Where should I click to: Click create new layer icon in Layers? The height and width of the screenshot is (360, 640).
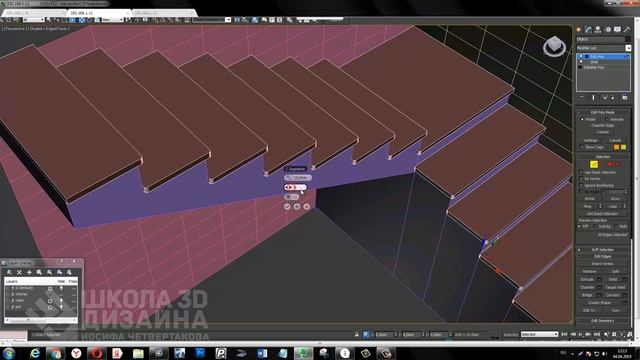click(9, 272)
